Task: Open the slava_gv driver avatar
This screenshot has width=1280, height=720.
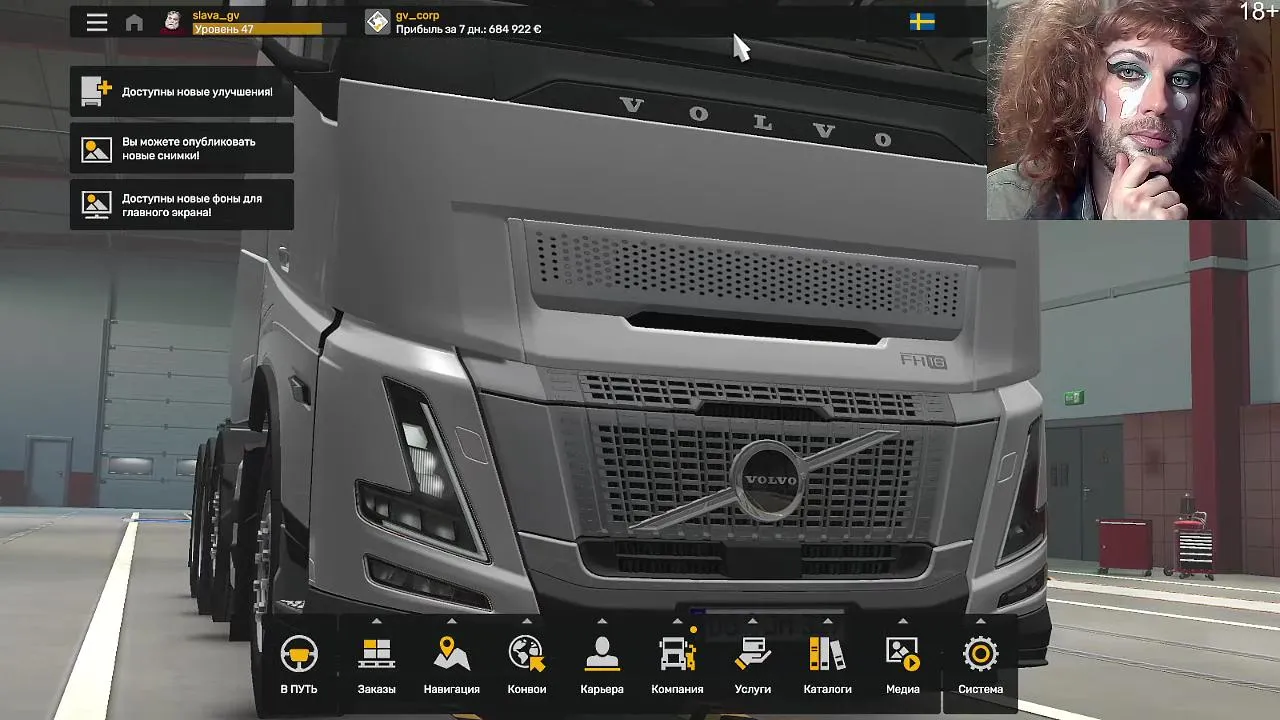Action: (x=173, y=22)
